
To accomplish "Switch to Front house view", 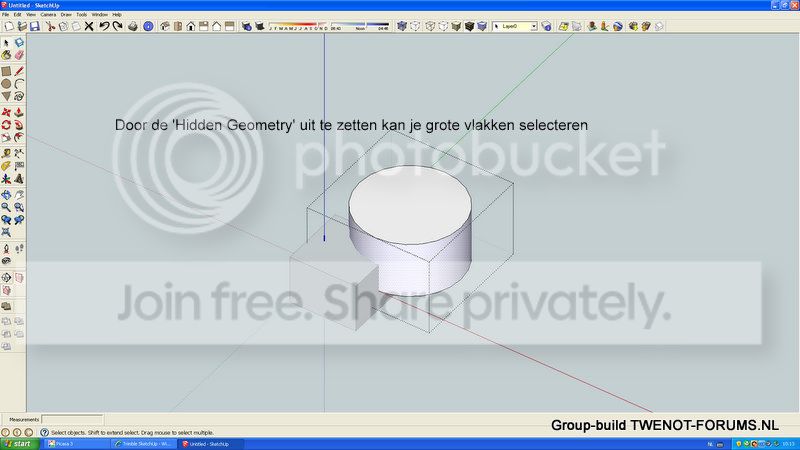I will (191, 26).
